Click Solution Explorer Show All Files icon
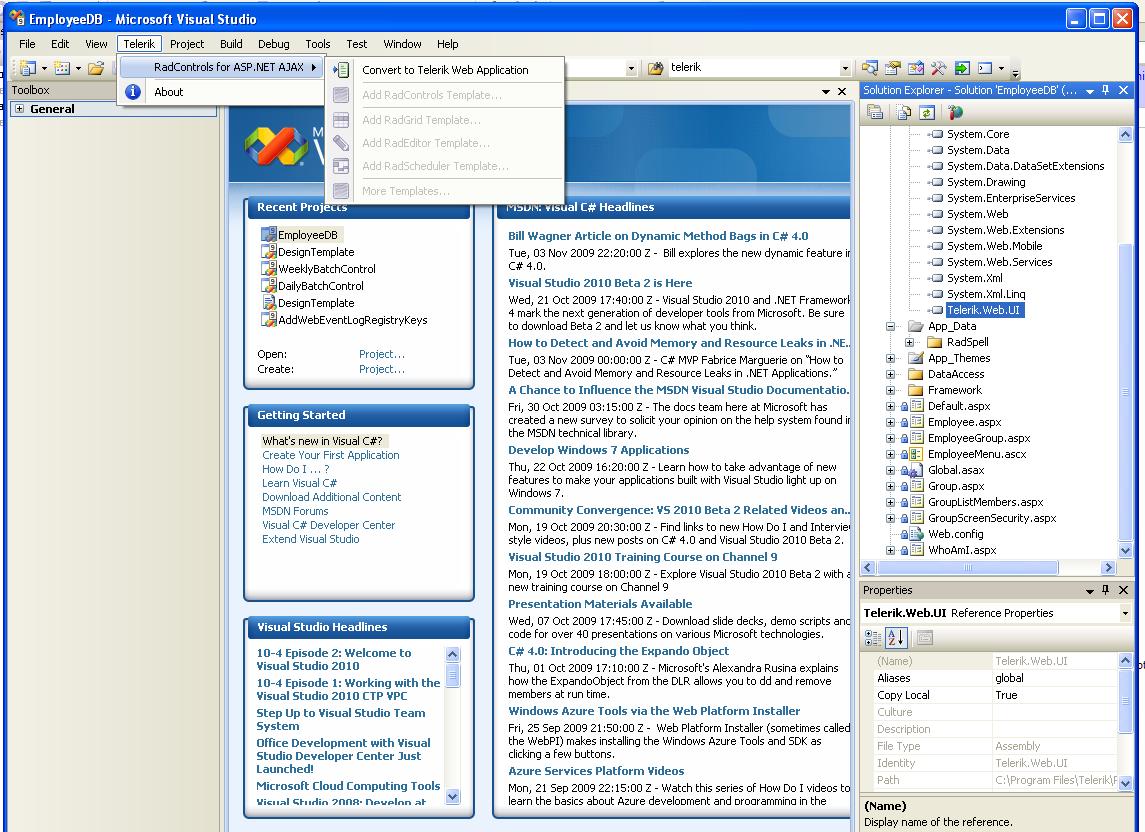The height and width of the screenshot is (832, 1145). pos(904,112)
